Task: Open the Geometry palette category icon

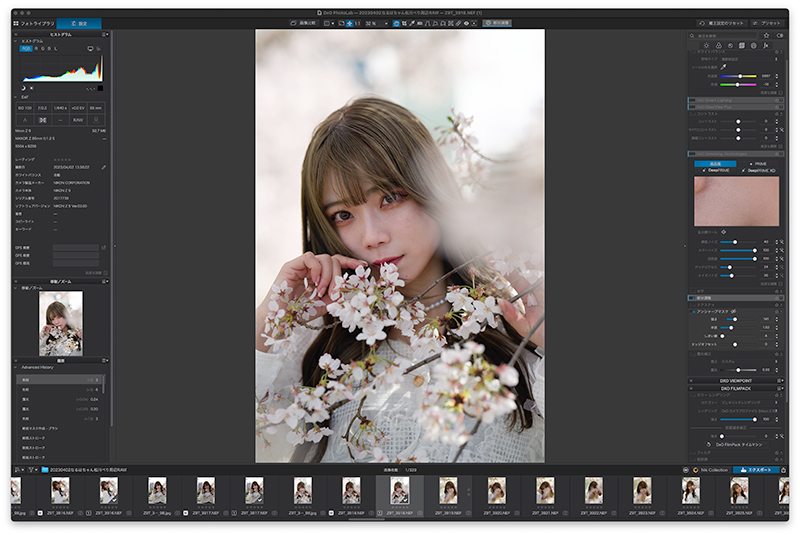Action: 742,45
